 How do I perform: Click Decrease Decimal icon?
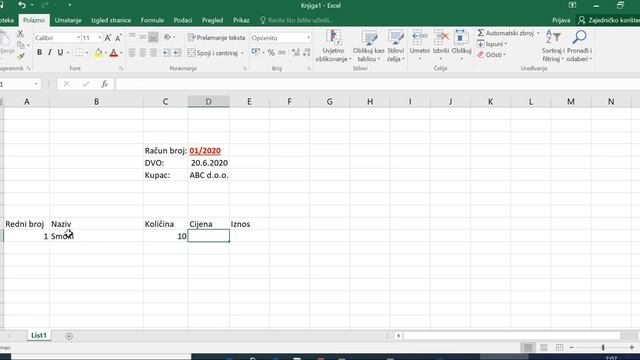(307, 53)
